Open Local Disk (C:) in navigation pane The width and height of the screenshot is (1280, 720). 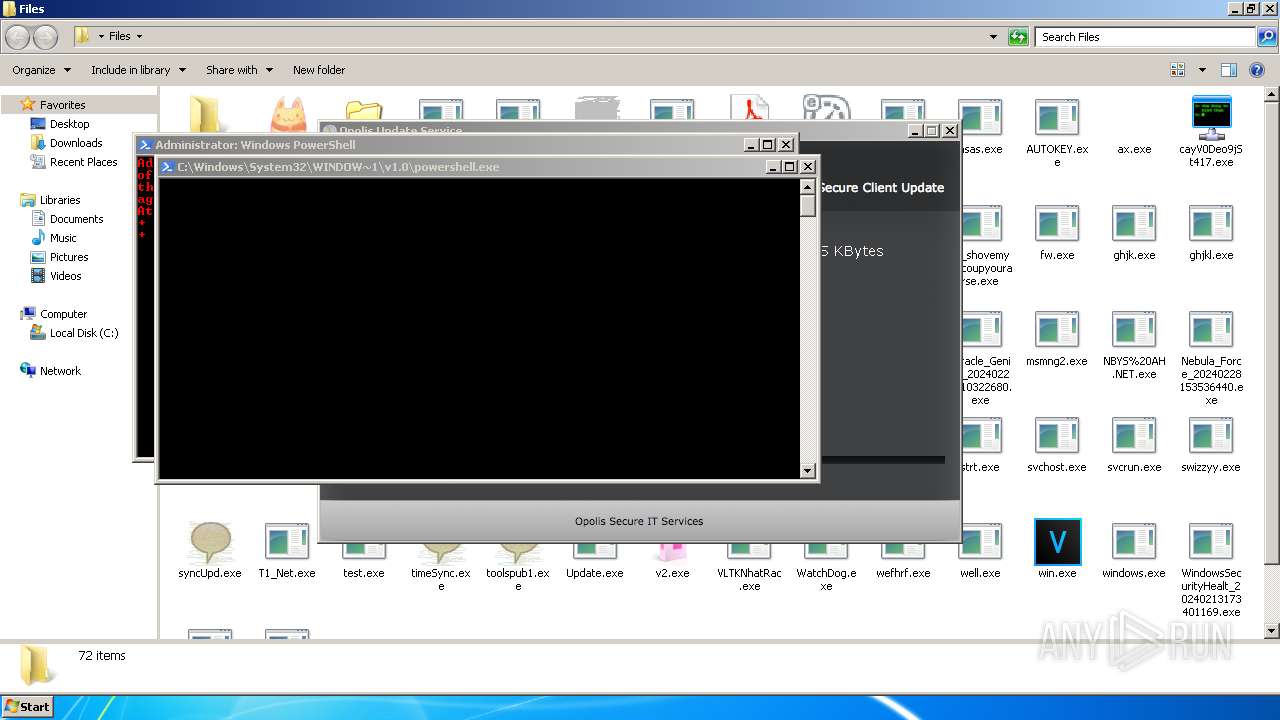point(84,333)
